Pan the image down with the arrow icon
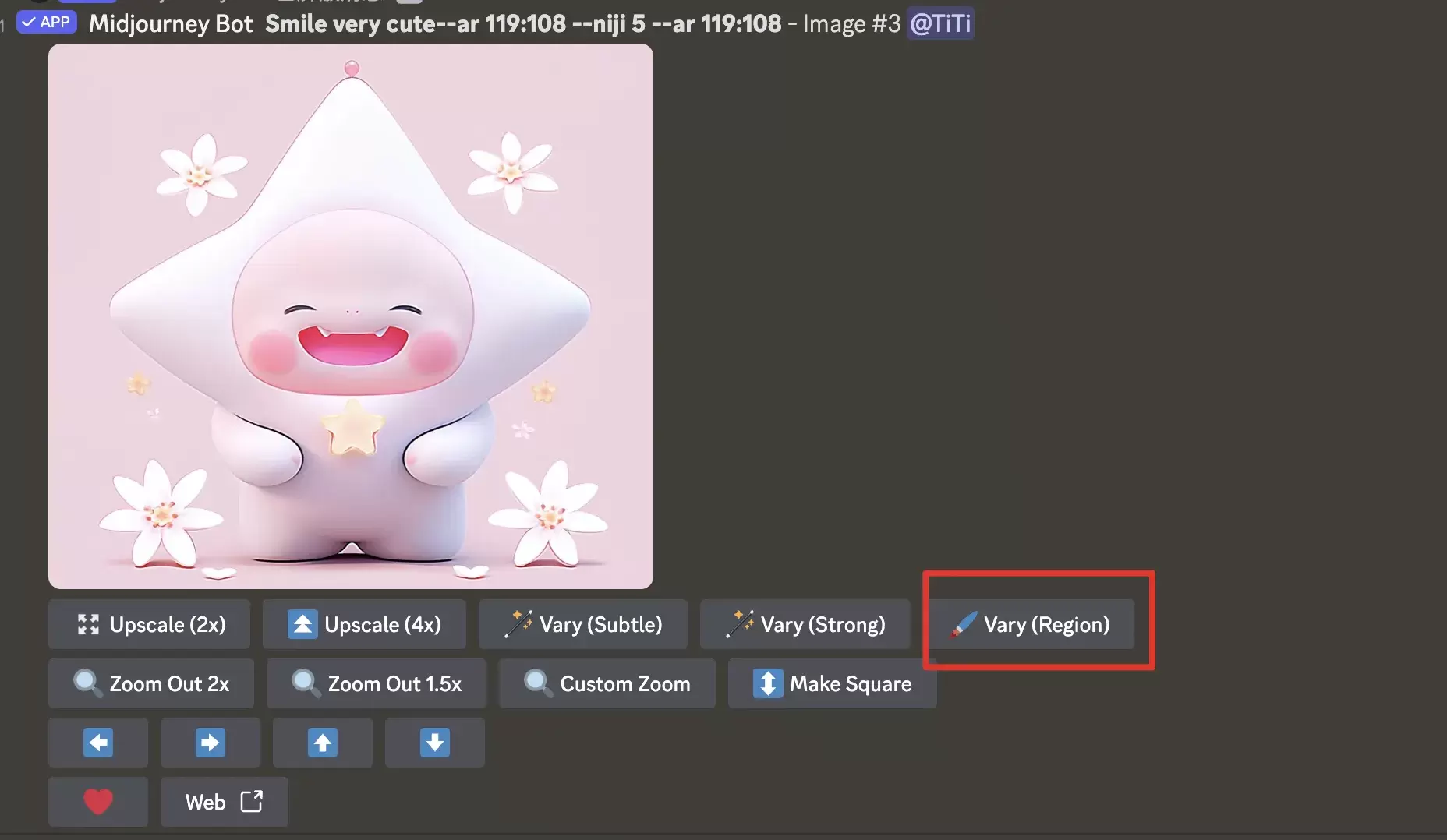Screen dimensions: 1447x840 pyautogui.click(x=435, y=743)
